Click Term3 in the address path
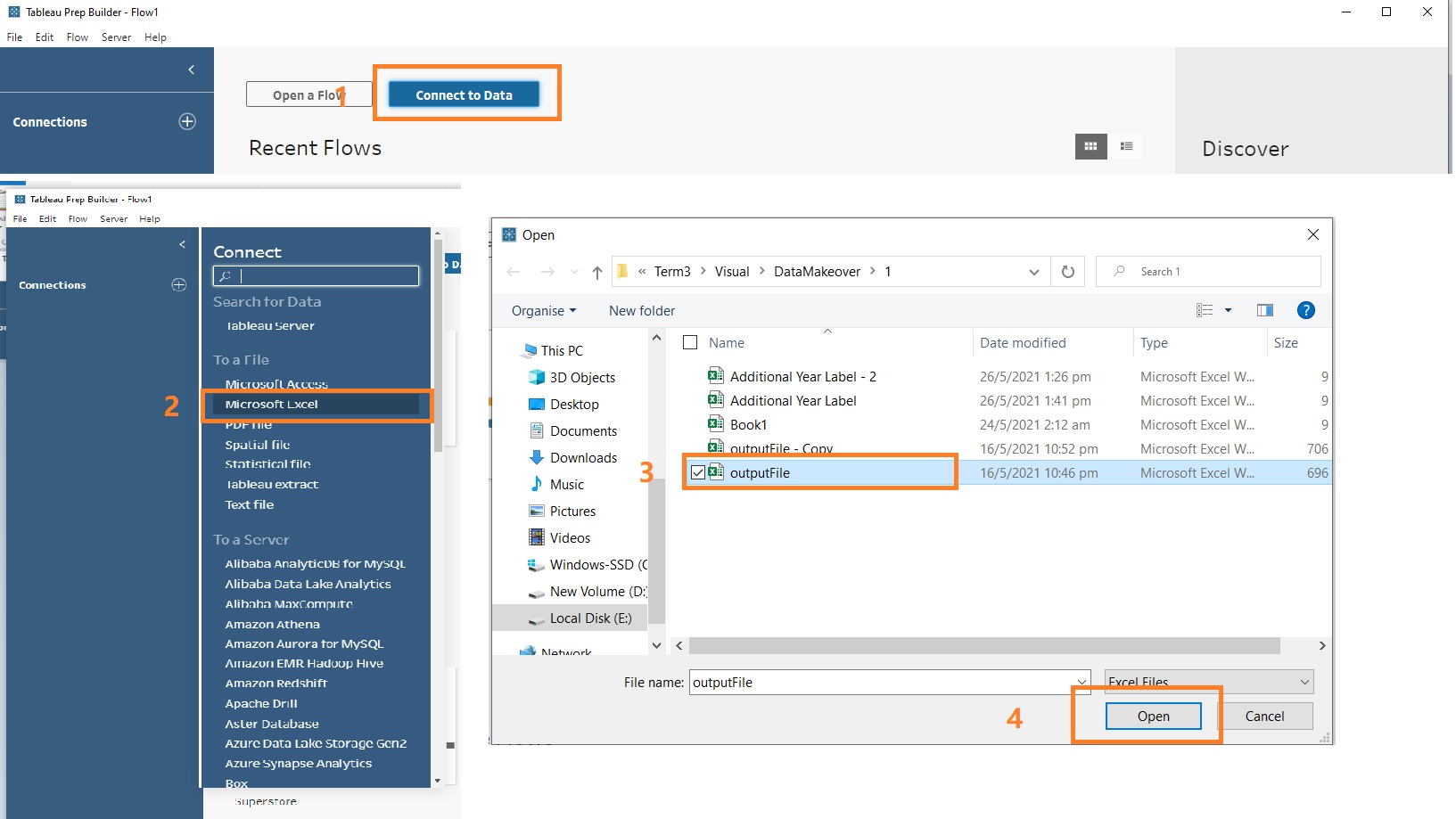1456x819 pixels. [x=672, y=272]
